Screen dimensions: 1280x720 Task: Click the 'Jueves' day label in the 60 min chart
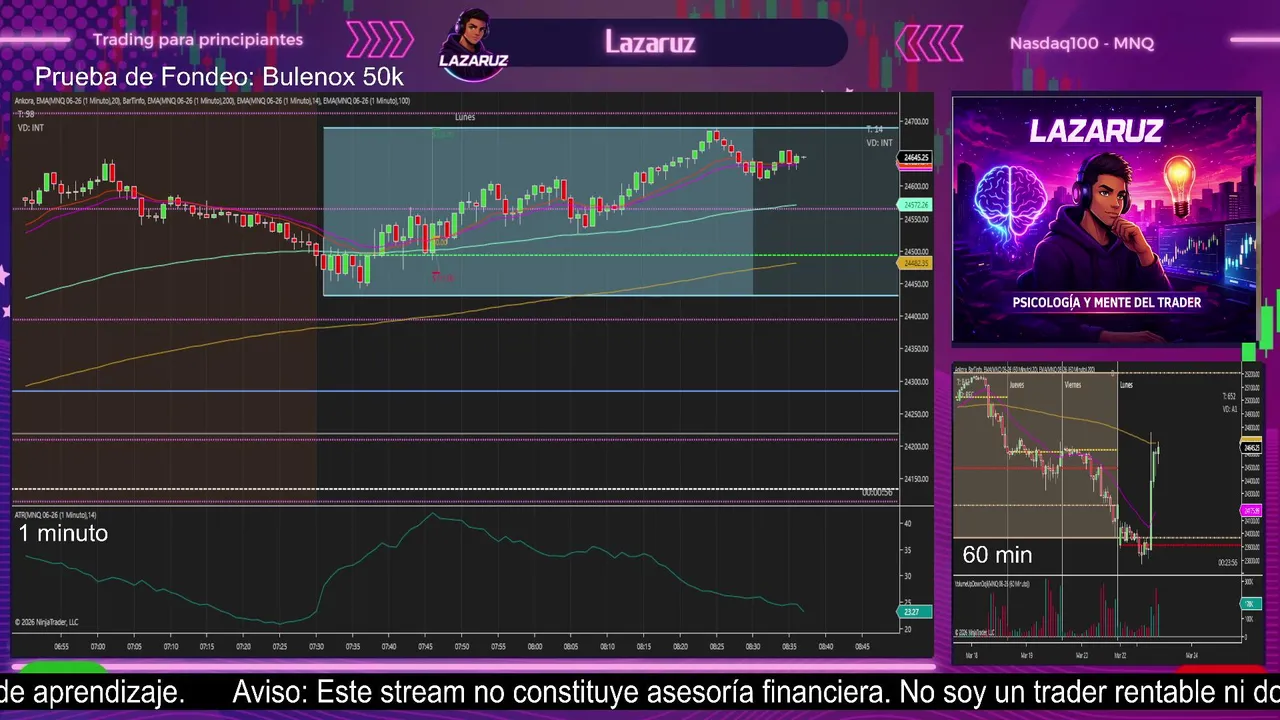[1016, 385]
